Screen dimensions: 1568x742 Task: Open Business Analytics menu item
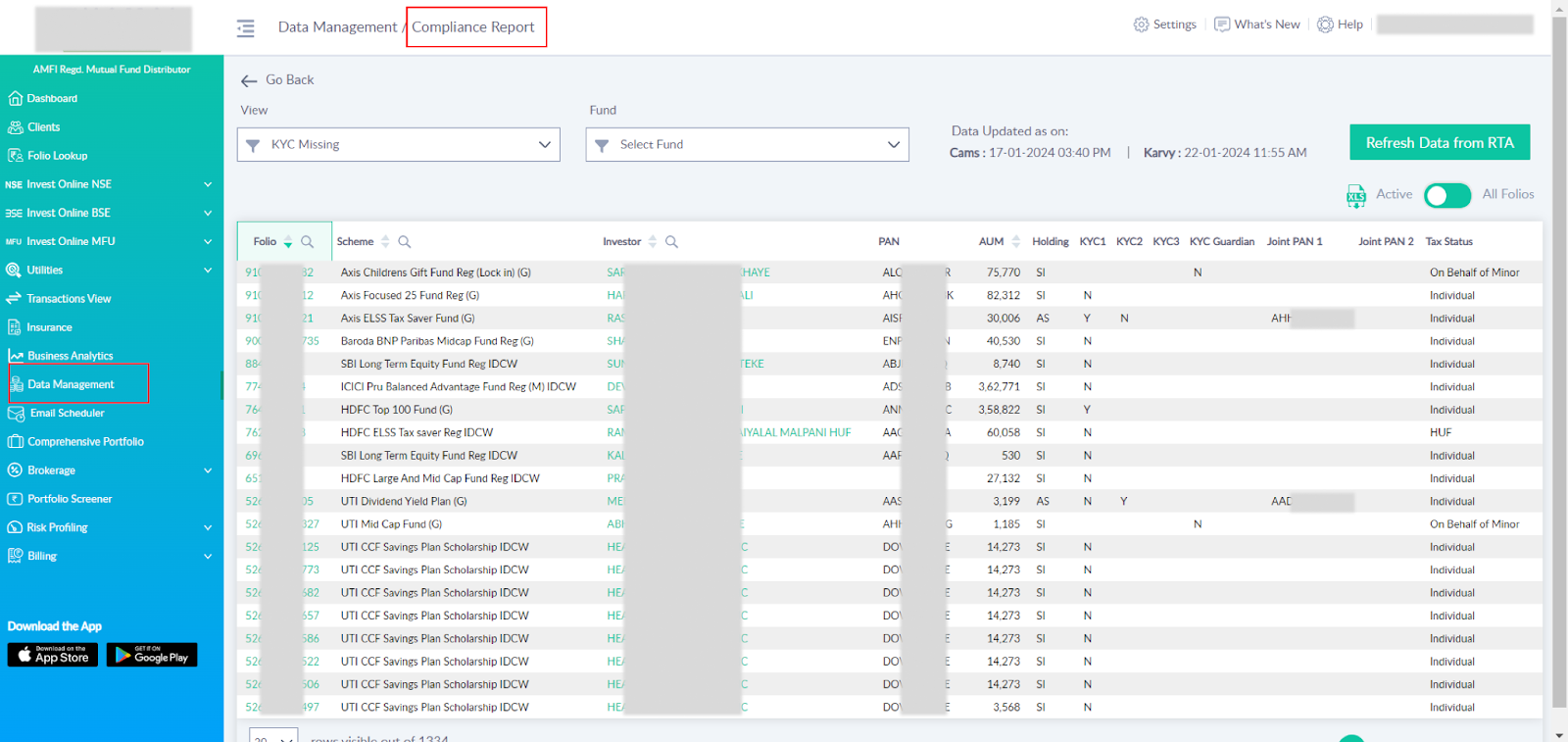pyautogui.click(x=71, y=356)
